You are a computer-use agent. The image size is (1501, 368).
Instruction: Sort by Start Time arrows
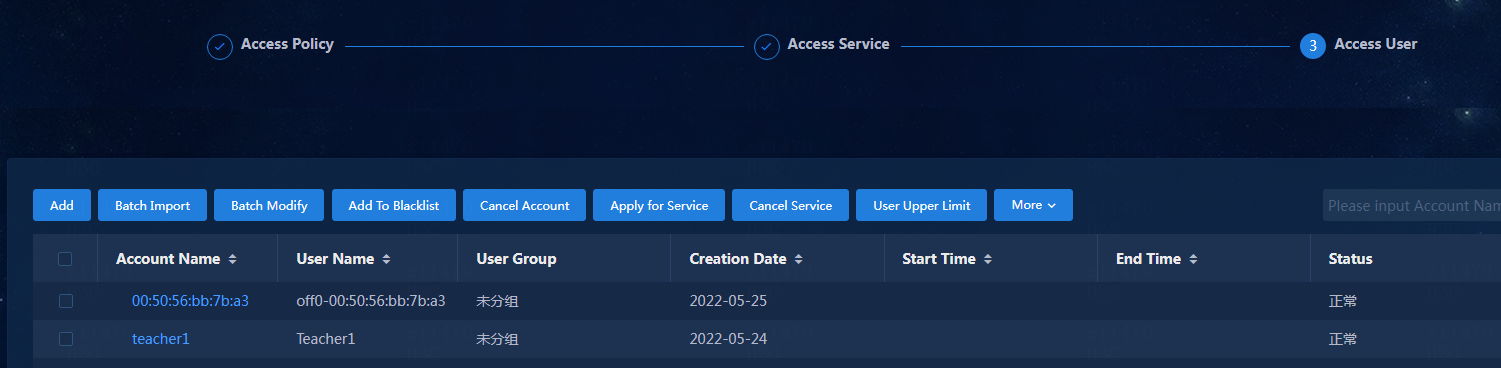click(x=988, y=259)
